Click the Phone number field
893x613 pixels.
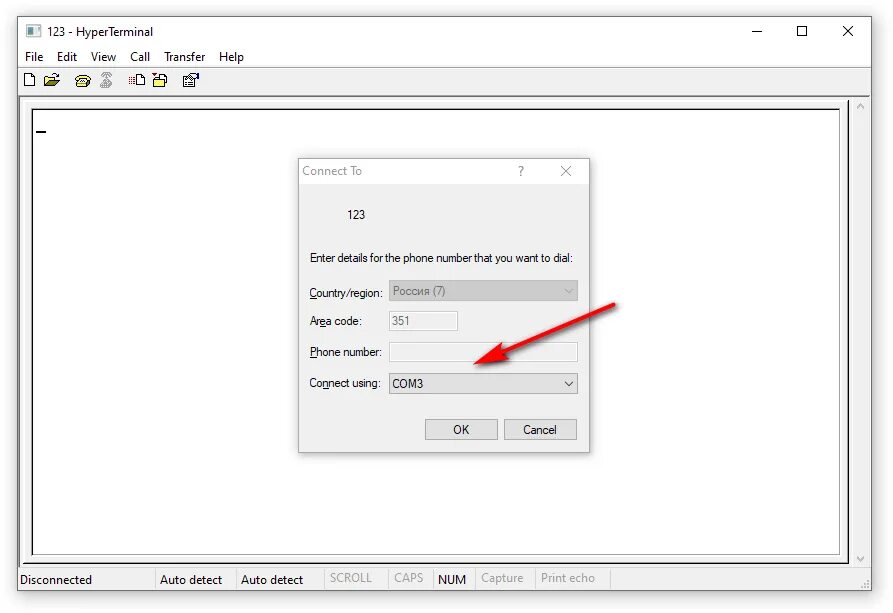click(483, 352)
